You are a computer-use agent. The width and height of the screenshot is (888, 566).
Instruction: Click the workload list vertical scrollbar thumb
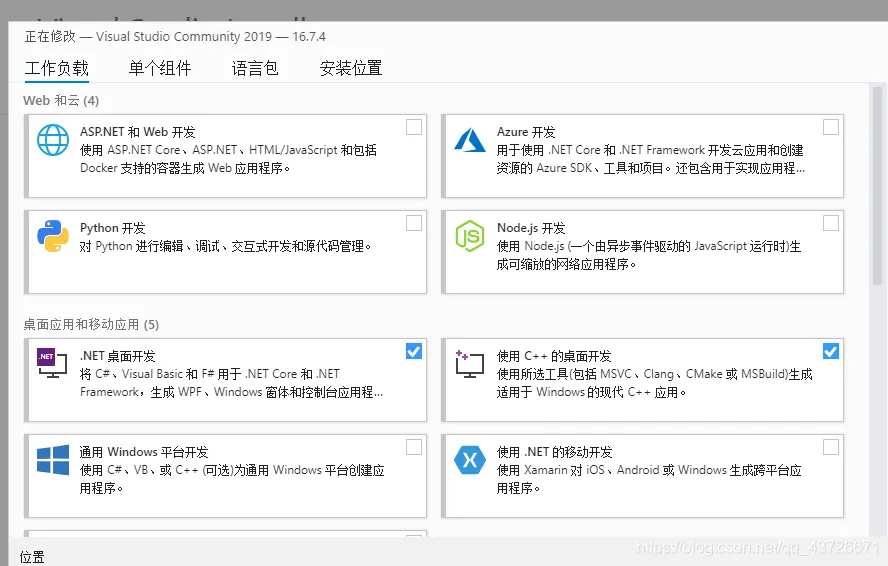pyautogui.click(x=878, y=186)
